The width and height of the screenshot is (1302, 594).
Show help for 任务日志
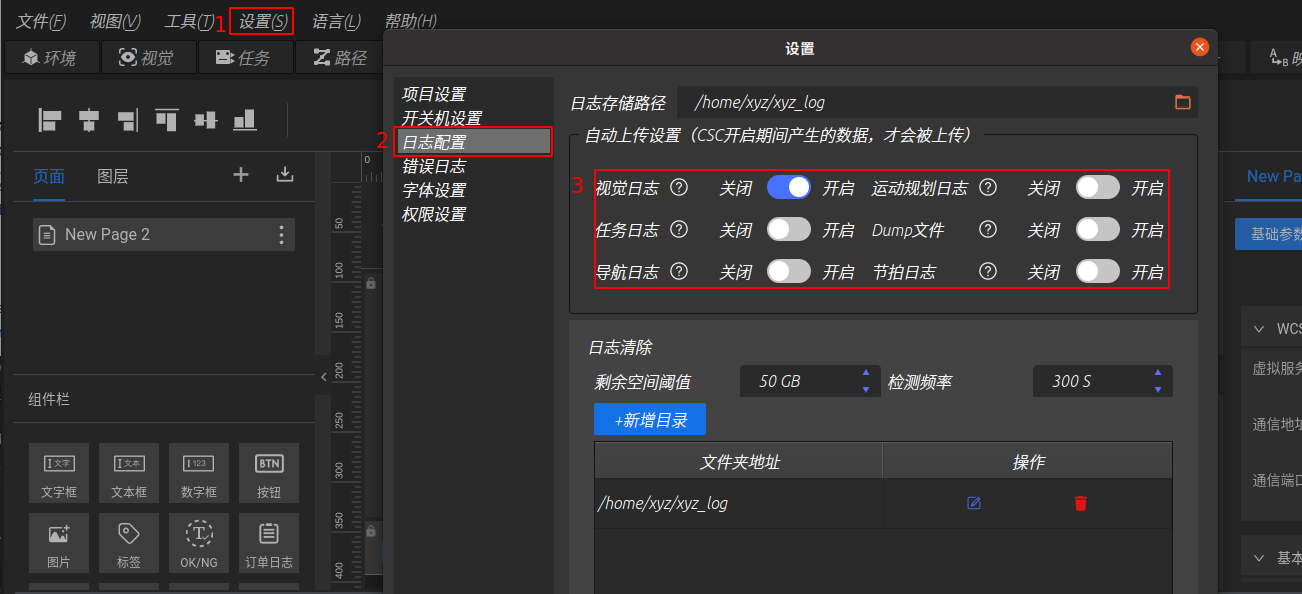[679, 229]
